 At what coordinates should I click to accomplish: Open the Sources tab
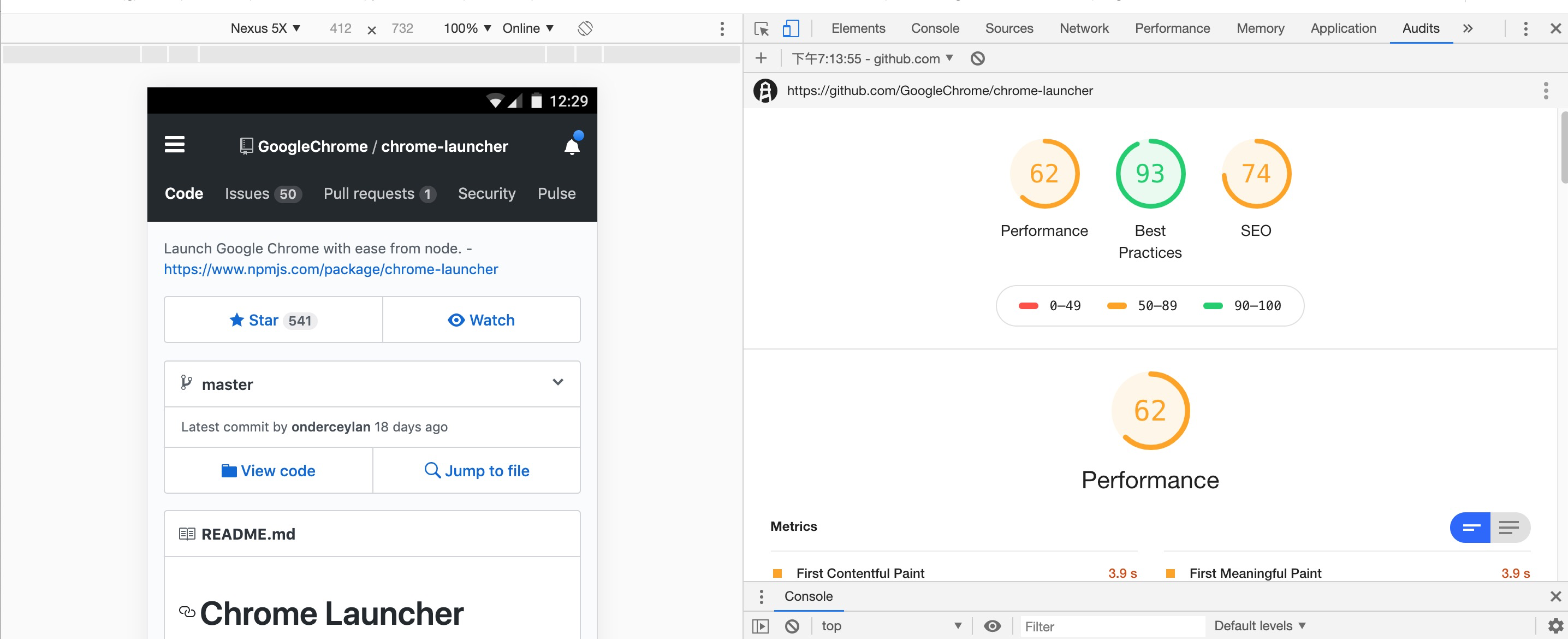[x=1008, y=28]
